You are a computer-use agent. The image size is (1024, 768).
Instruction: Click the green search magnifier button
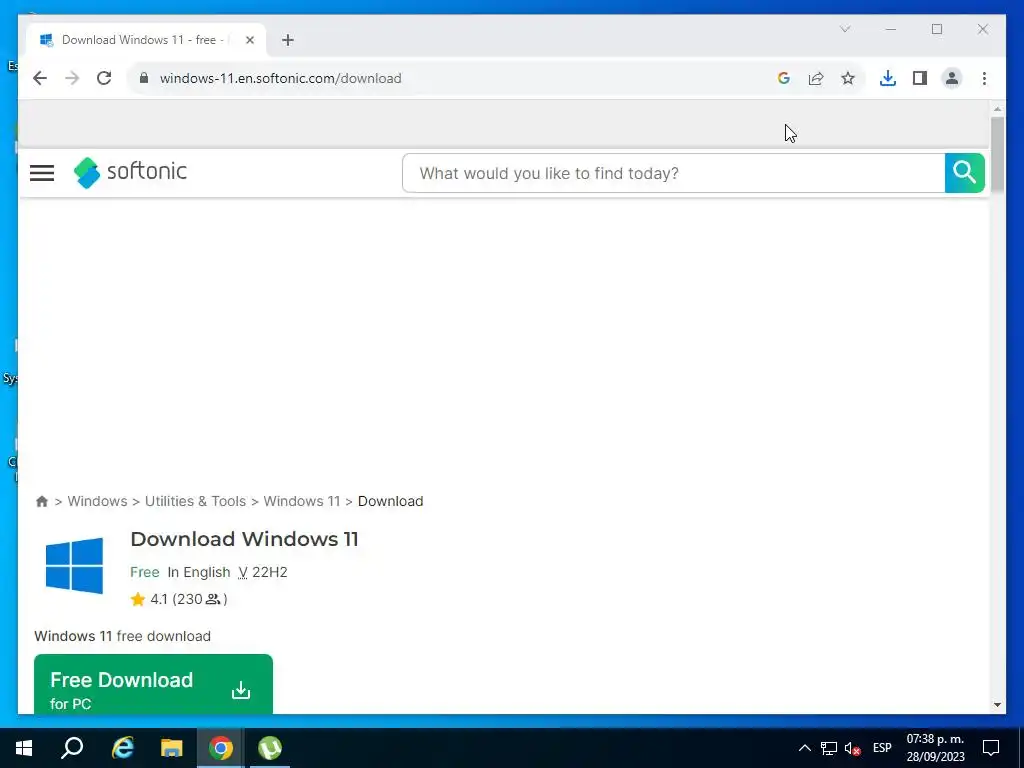point(964,173)
